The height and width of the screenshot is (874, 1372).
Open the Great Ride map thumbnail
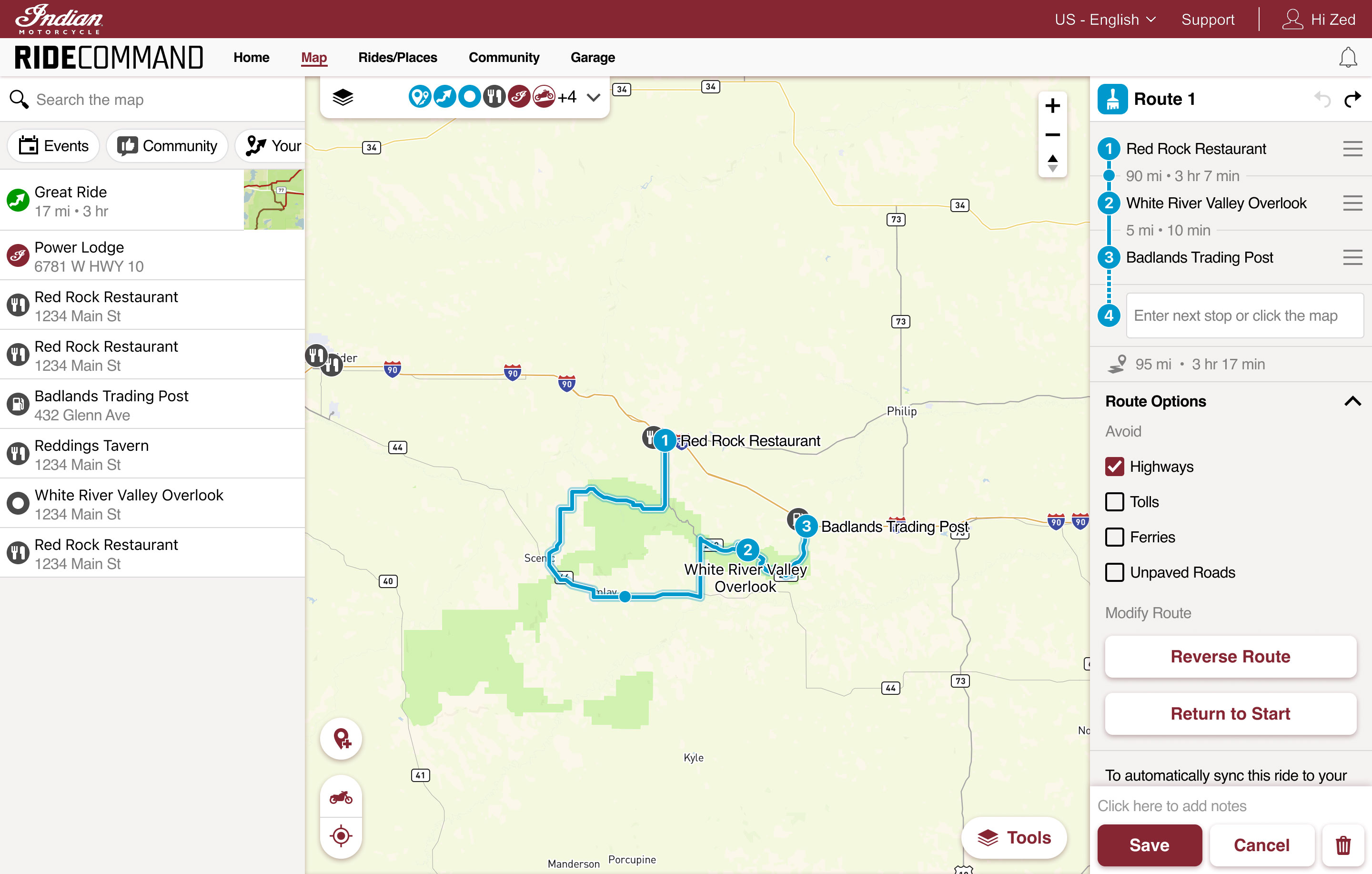pyautogui.click(x=274, y=200)
